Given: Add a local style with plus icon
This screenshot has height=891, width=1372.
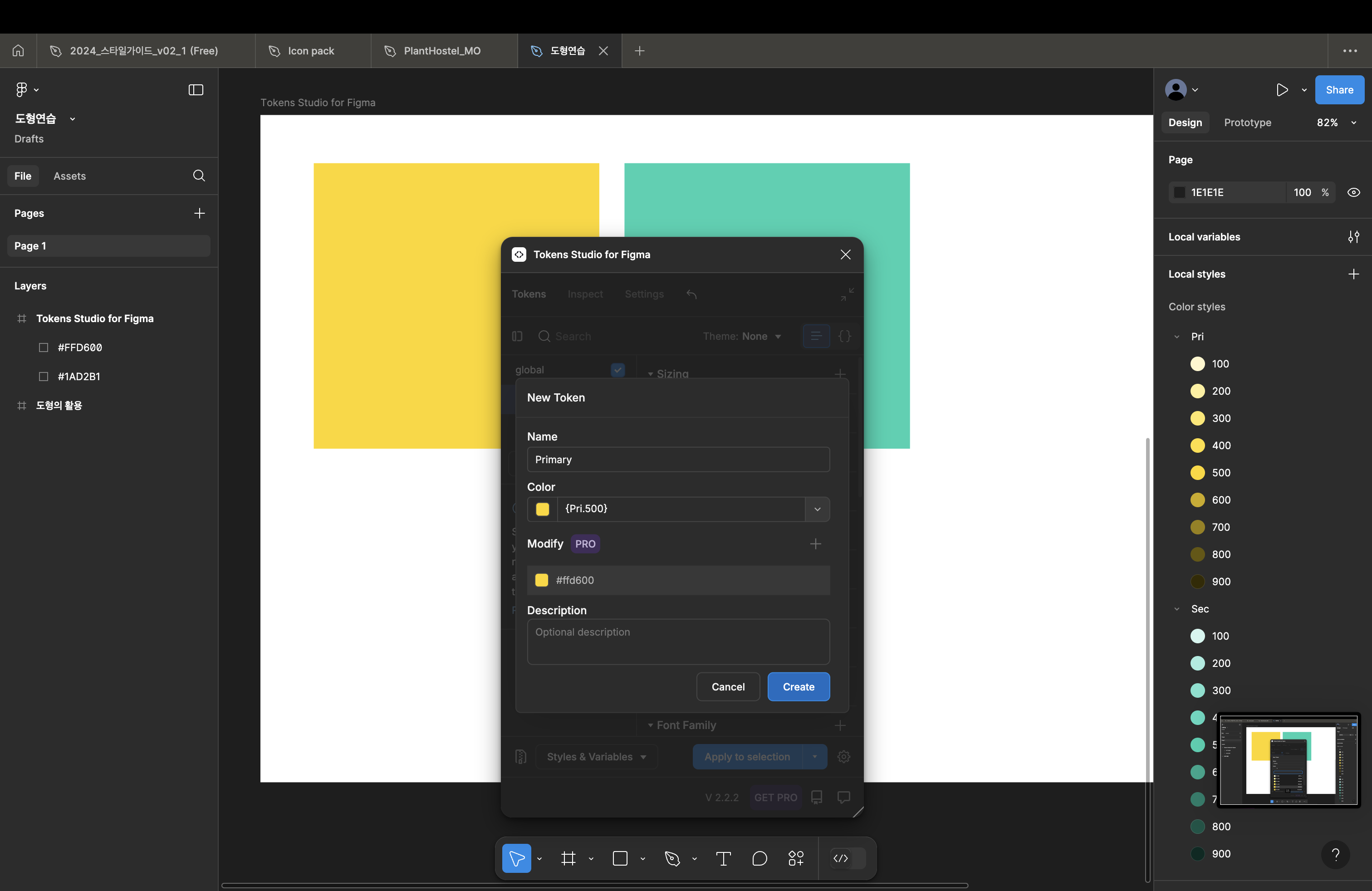Looking at the screenshot, I should click(x=1353, y=274).
